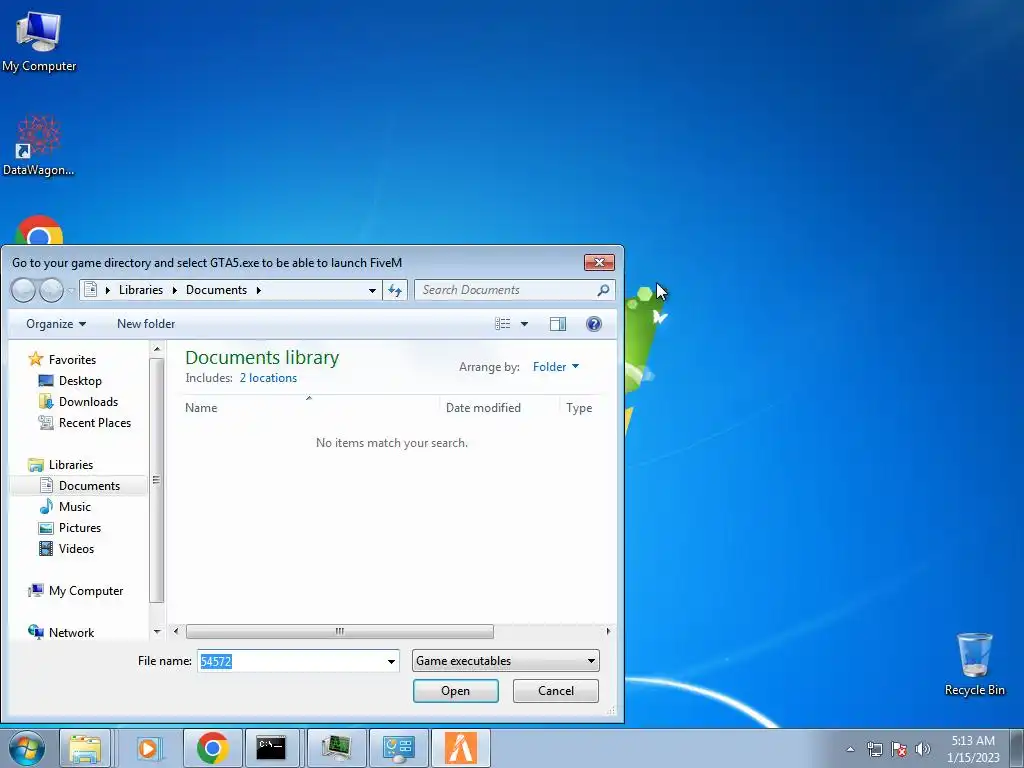Open the Arrange by Folder dropdown
The width and height of the screenshot is (1024, 768).
[556, 366]
